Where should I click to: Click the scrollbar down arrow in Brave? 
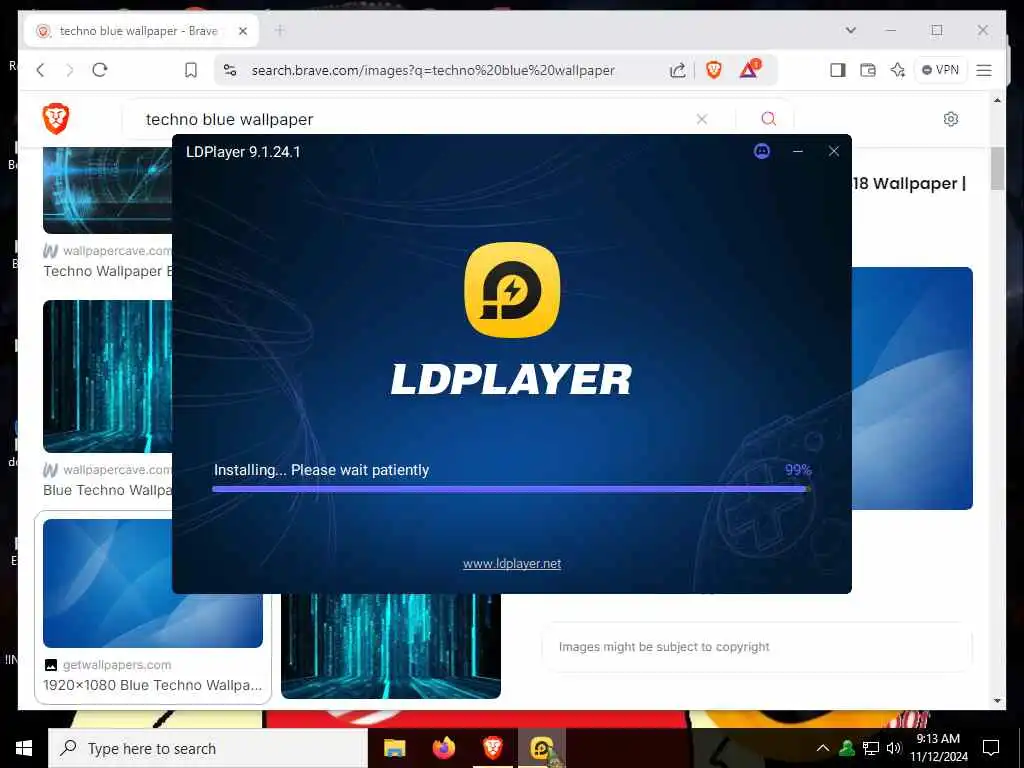point(997,701)
